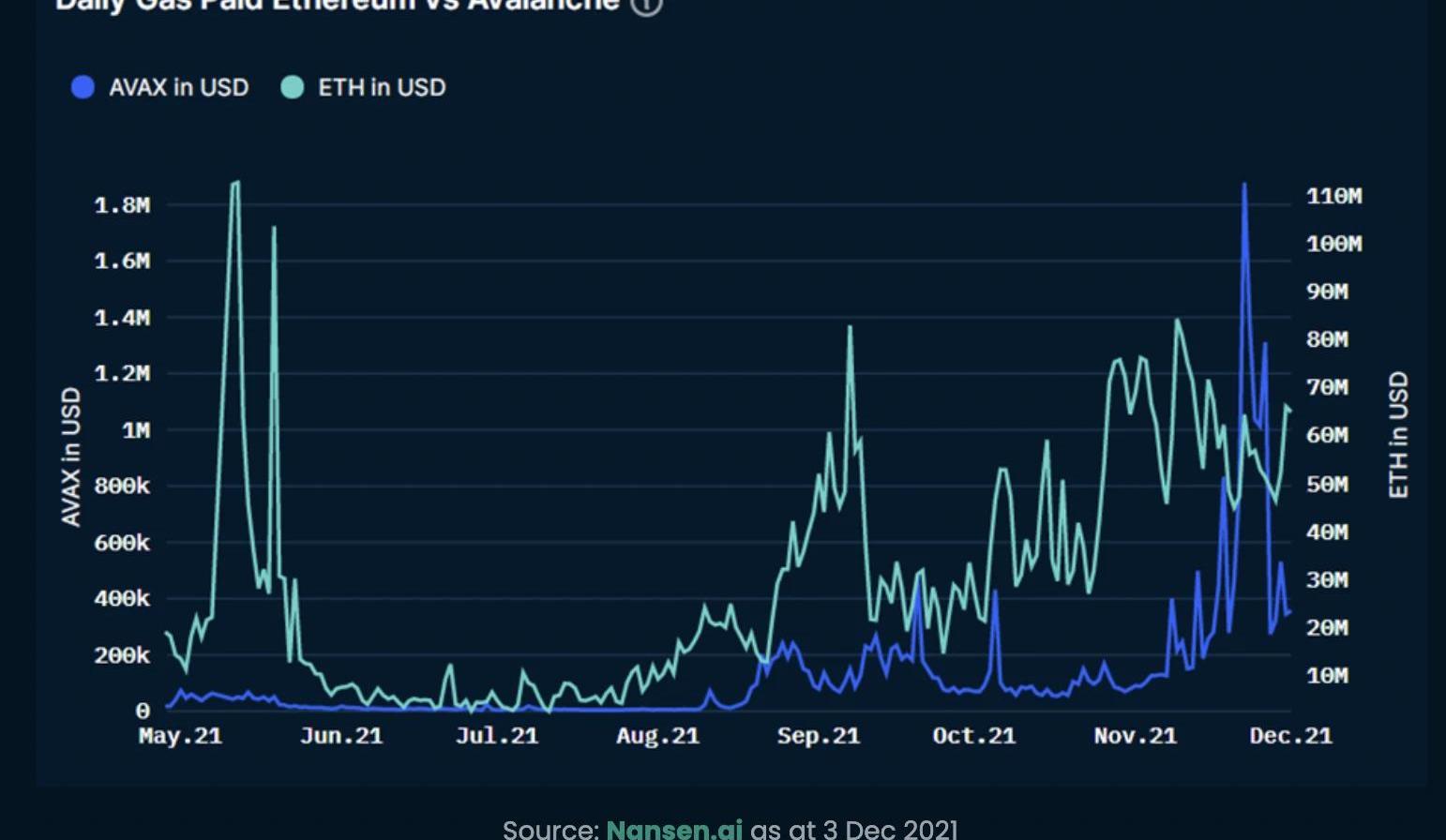Click the info icon beside the chart title
Screen dimensions: 1446x840
pos(646,5)
